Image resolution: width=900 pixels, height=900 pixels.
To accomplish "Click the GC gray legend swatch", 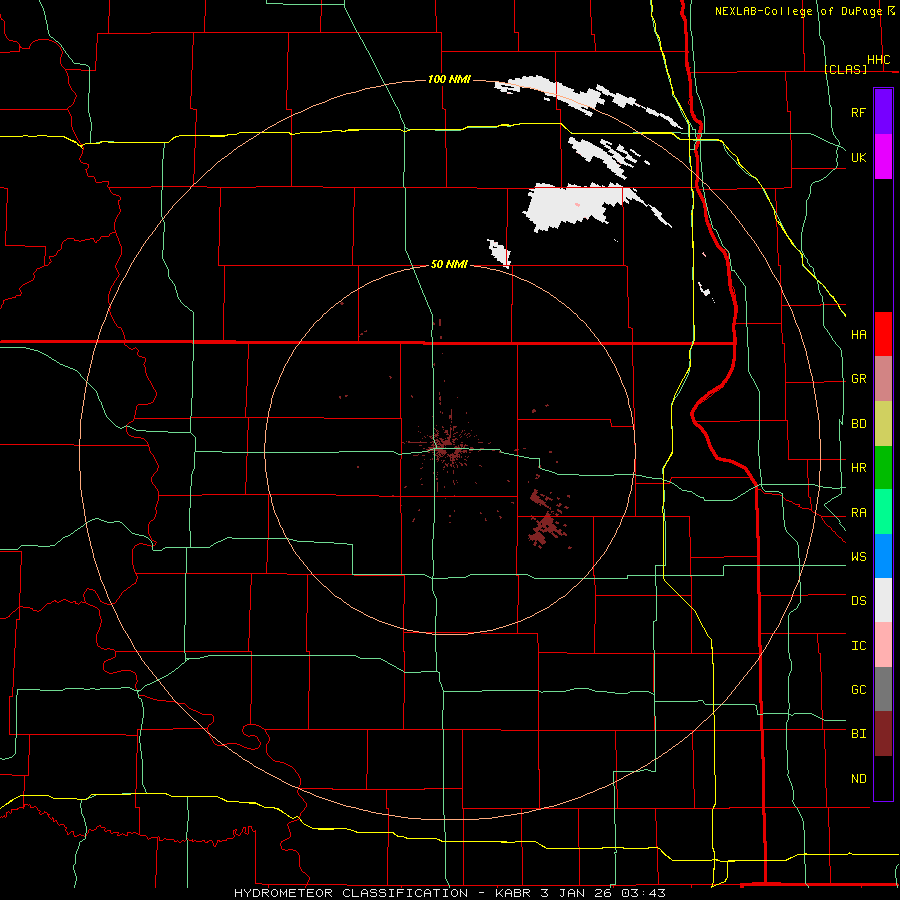I will 883,689.
